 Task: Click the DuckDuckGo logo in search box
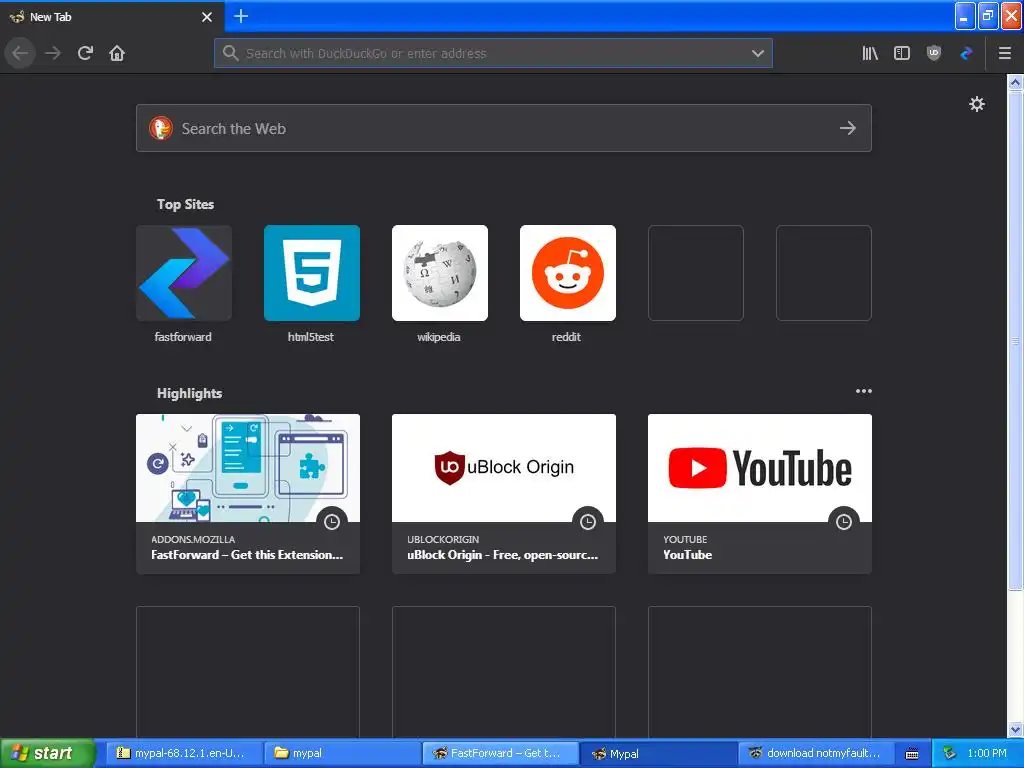[161, 128]
